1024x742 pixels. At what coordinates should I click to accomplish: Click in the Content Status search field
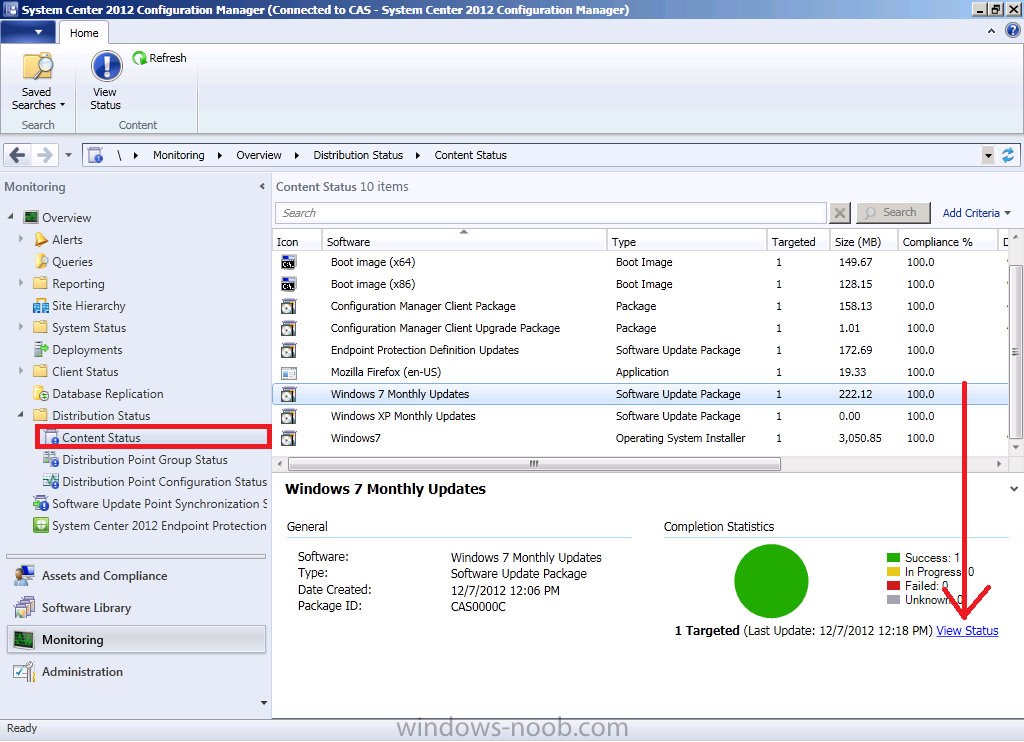[551, 213]
